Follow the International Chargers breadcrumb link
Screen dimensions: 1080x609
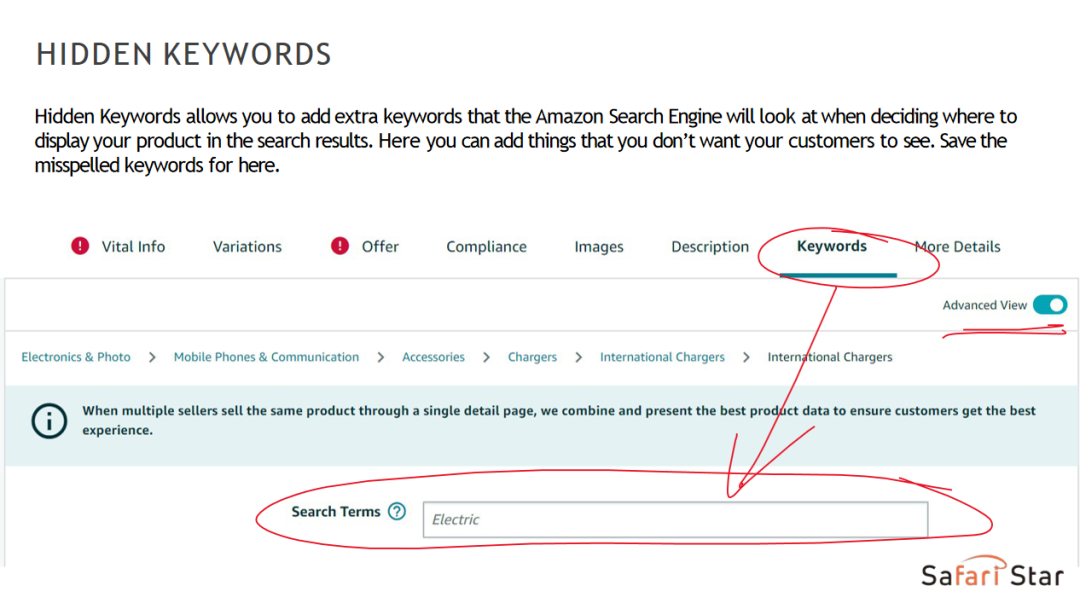[662, 357]
